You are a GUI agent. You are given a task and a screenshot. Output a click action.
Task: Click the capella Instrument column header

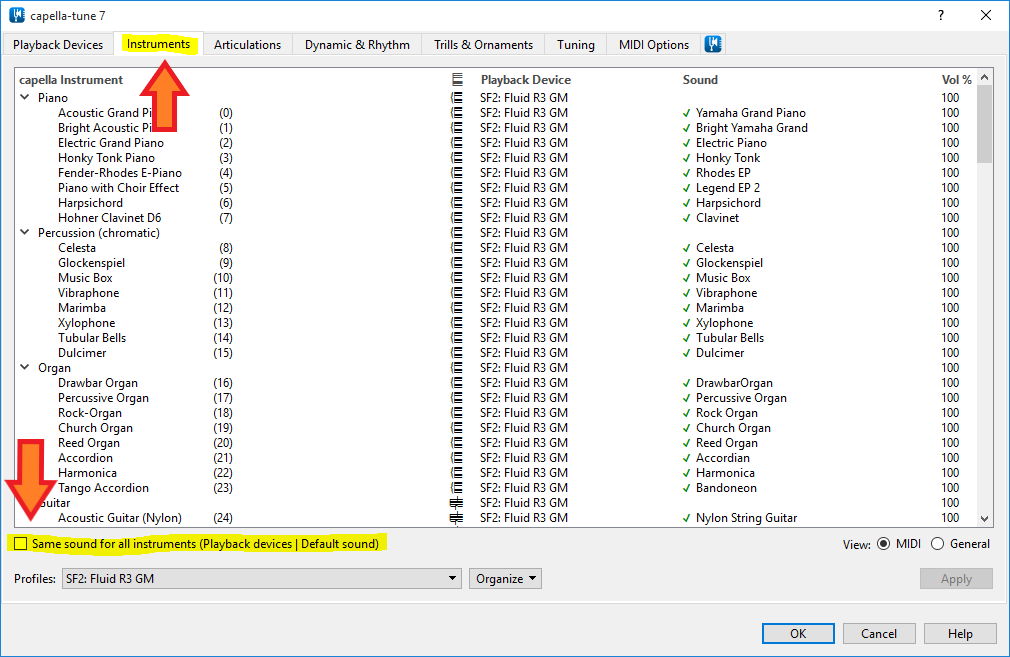(71, 80)
